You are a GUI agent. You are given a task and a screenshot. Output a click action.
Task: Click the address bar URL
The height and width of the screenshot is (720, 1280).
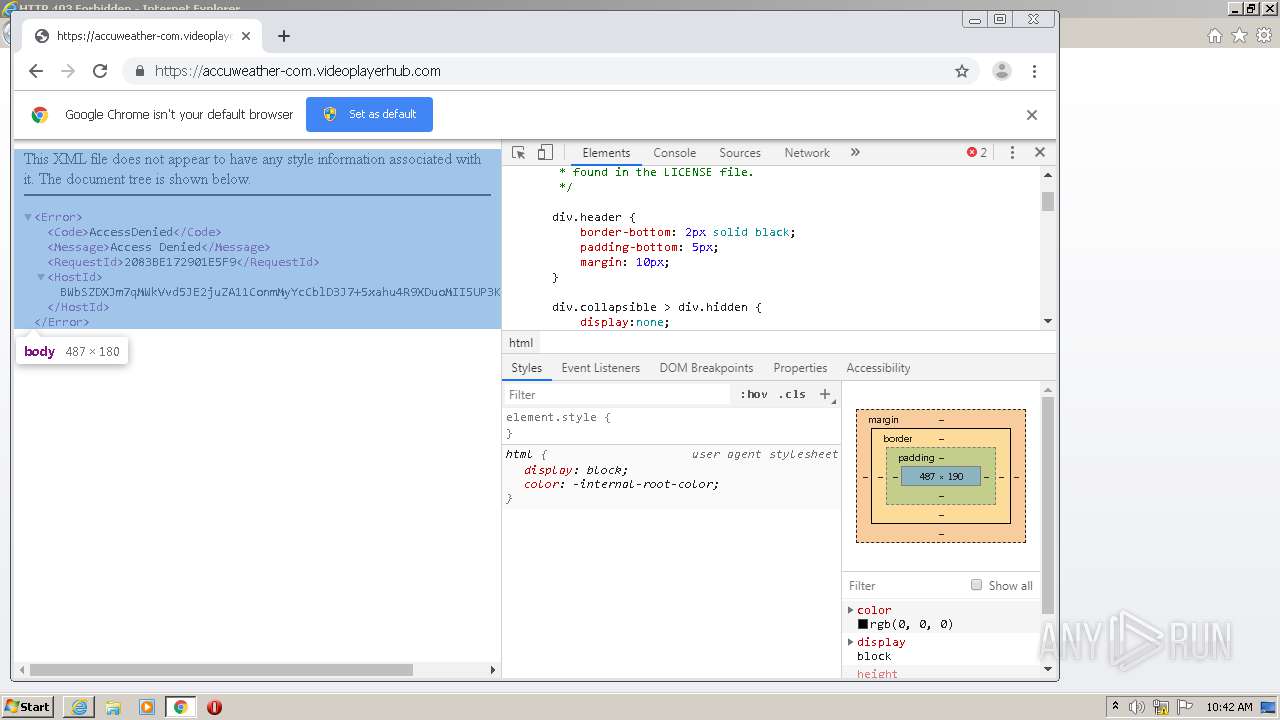pos(298,71)
